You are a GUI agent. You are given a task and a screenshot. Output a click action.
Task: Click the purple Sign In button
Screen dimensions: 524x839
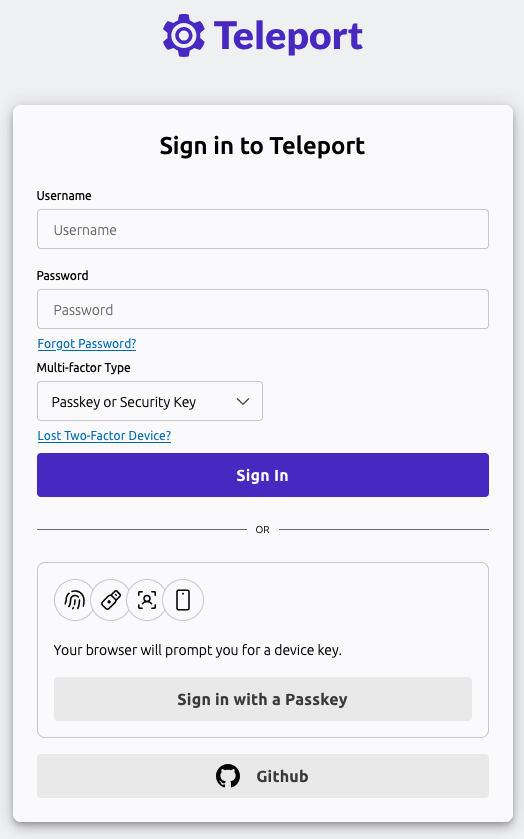[263, 475]
